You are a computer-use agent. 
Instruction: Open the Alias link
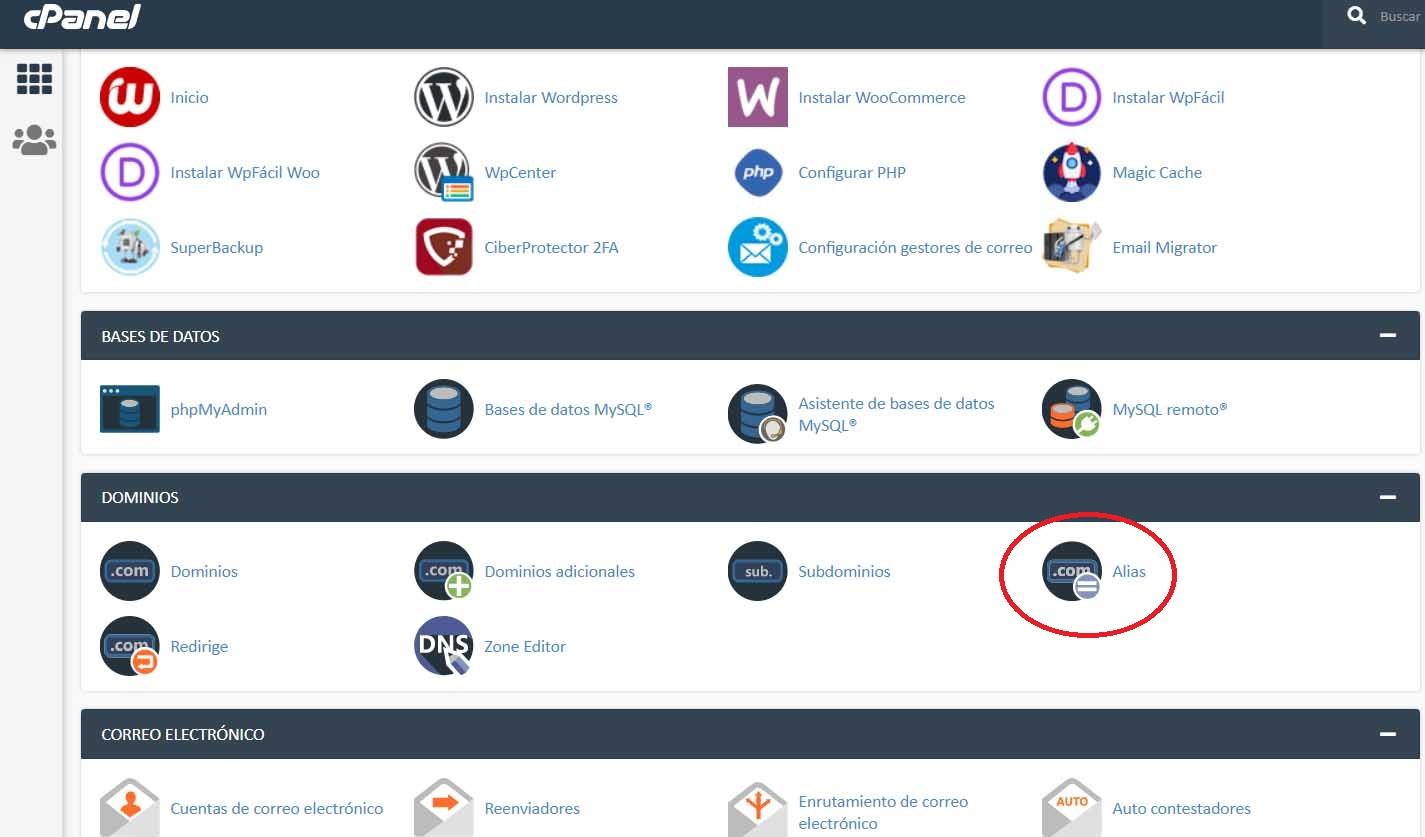pos(1129,571)
